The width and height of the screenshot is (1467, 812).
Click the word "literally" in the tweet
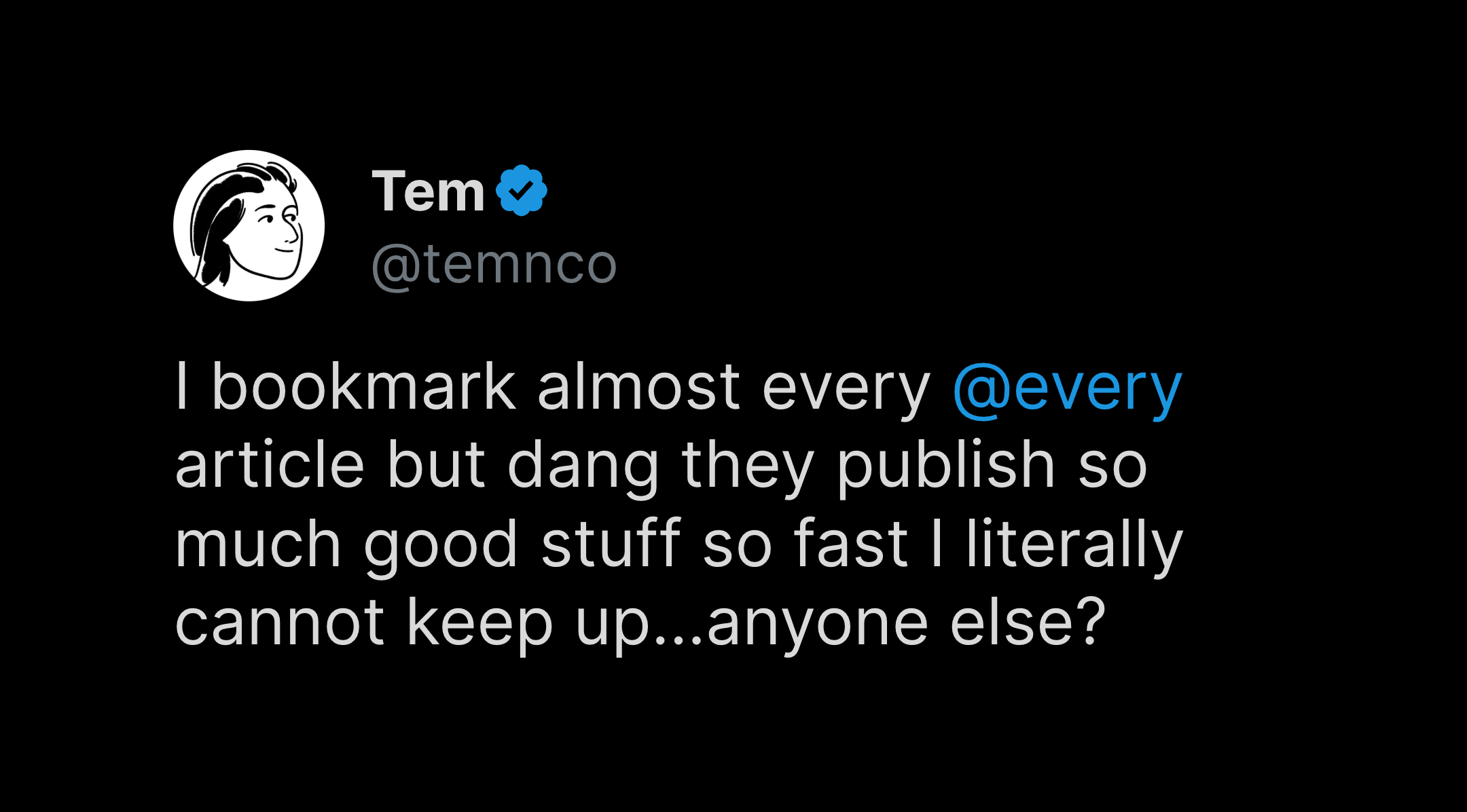pyautogui.click(x=1074, y=545)
